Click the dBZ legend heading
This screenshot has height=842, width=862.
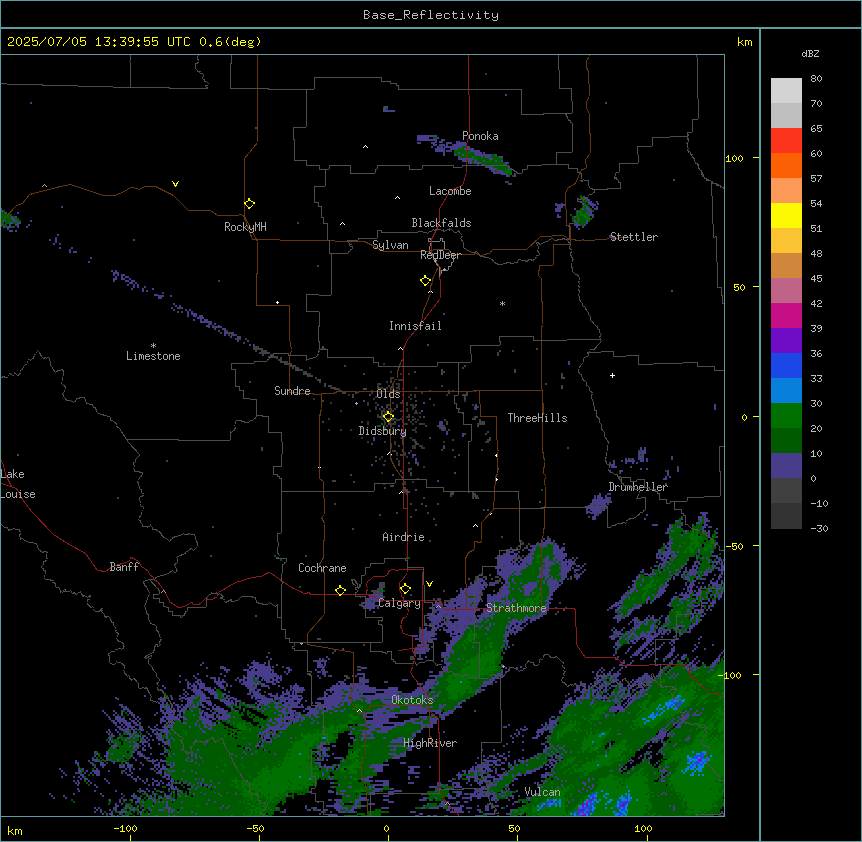click(810, 54)
